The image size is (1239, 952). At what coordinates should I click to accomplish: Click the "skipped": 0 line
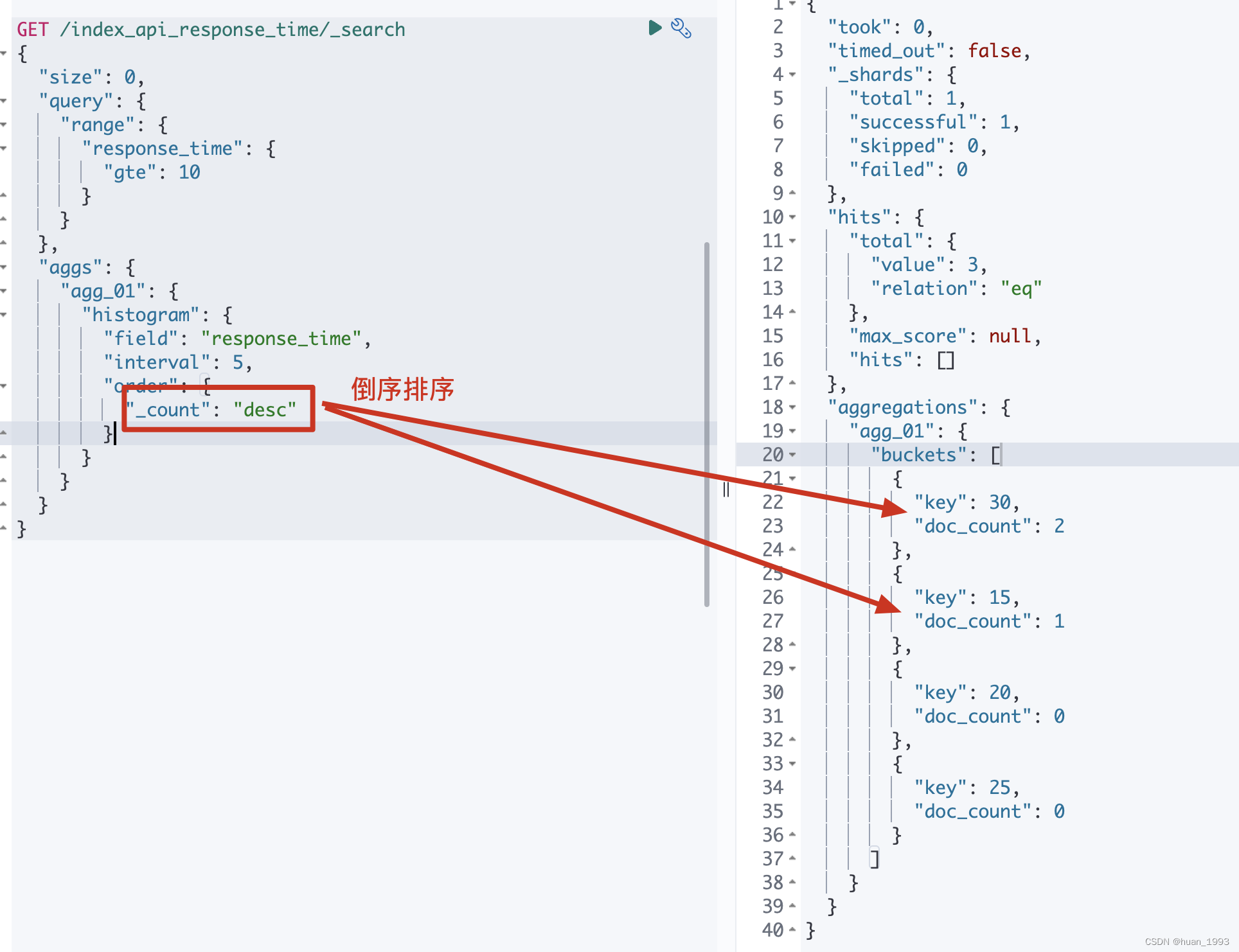pos(918,146)
